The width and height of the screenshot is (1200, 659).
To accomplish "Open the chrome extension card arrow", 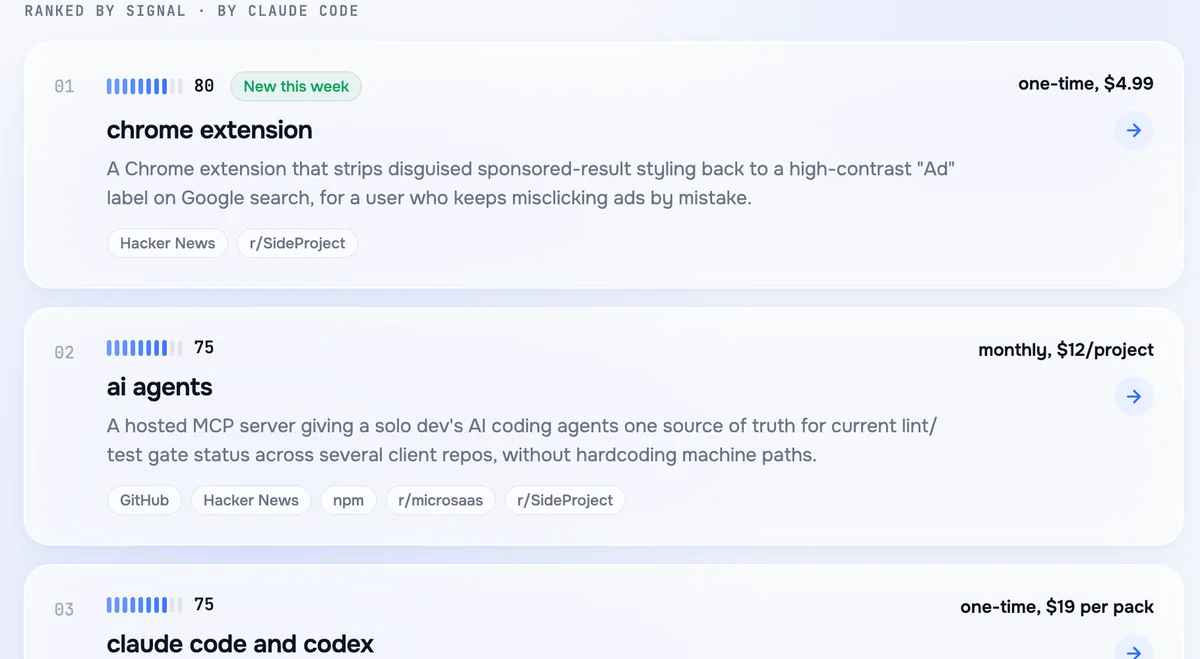I will coord(1134,130).
